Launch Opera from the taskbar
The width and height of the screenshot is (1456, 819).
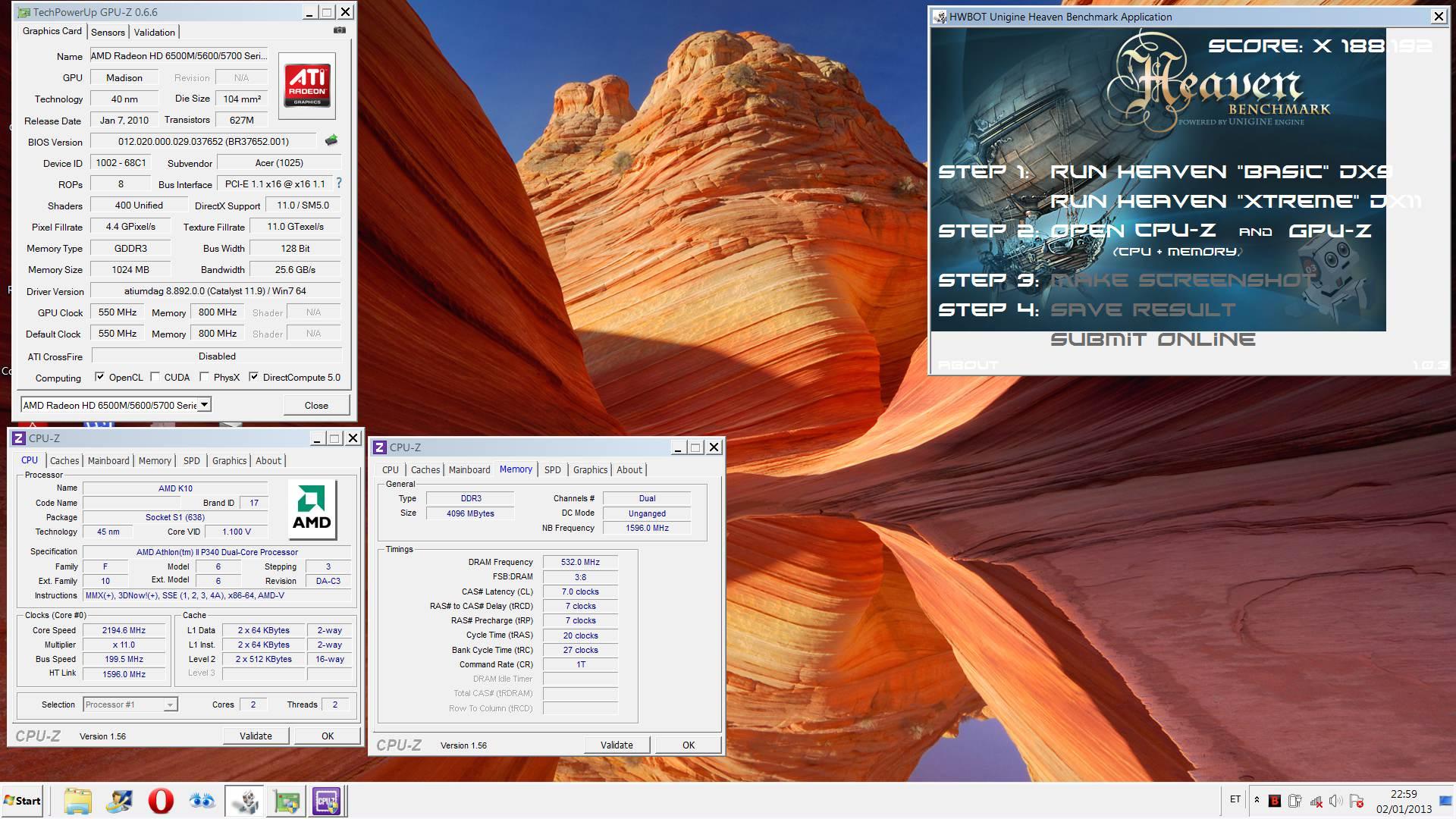(161, 801)
